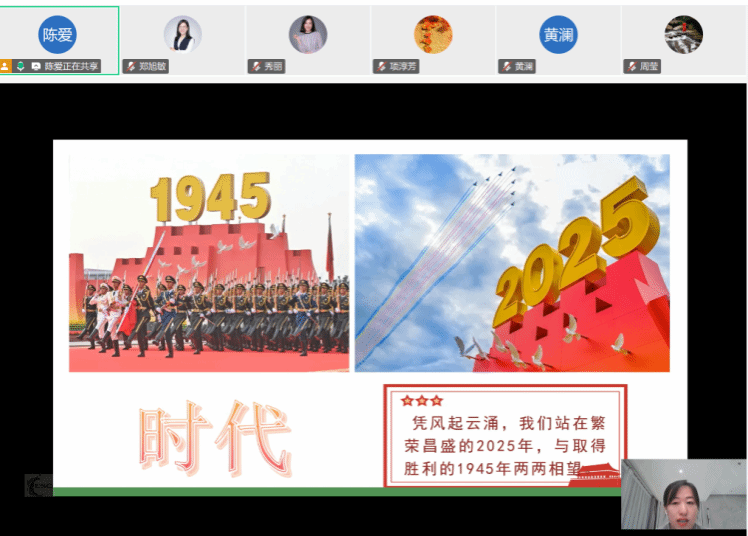Click the screen sharing icon beside 陈爱正在共享

(36, 67)
